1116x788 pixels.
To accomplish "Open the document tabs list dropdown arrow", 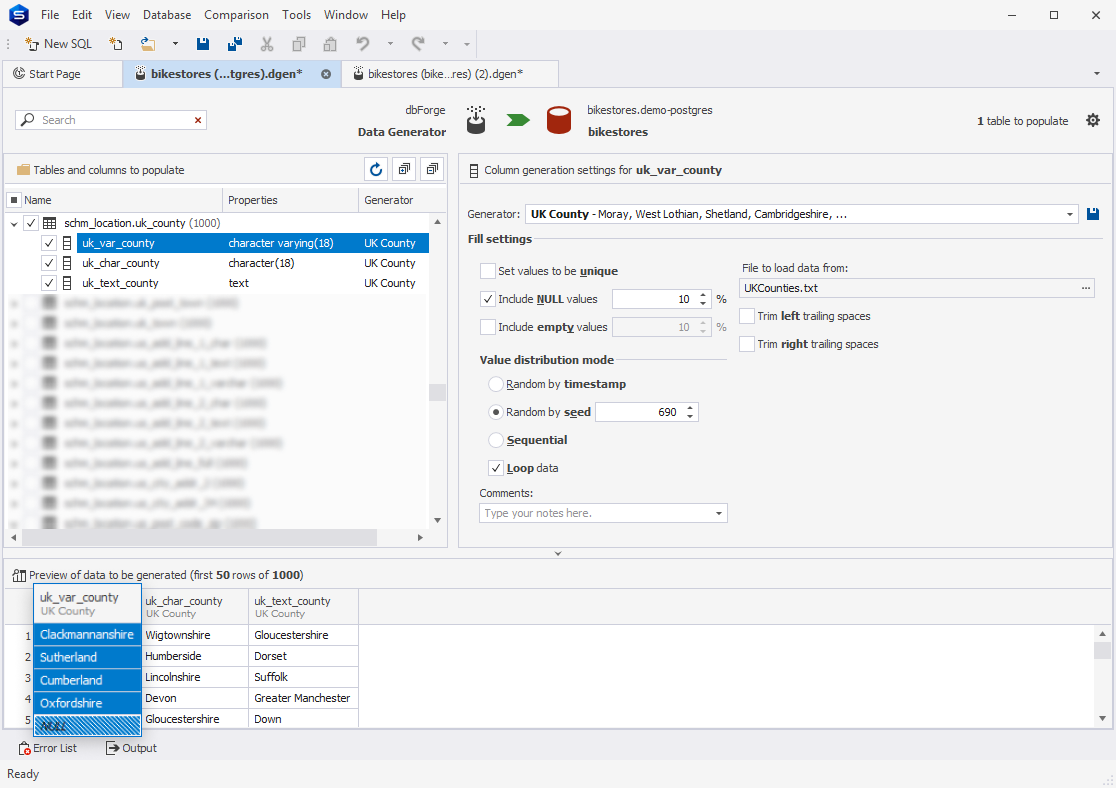I will (1097, 74).
